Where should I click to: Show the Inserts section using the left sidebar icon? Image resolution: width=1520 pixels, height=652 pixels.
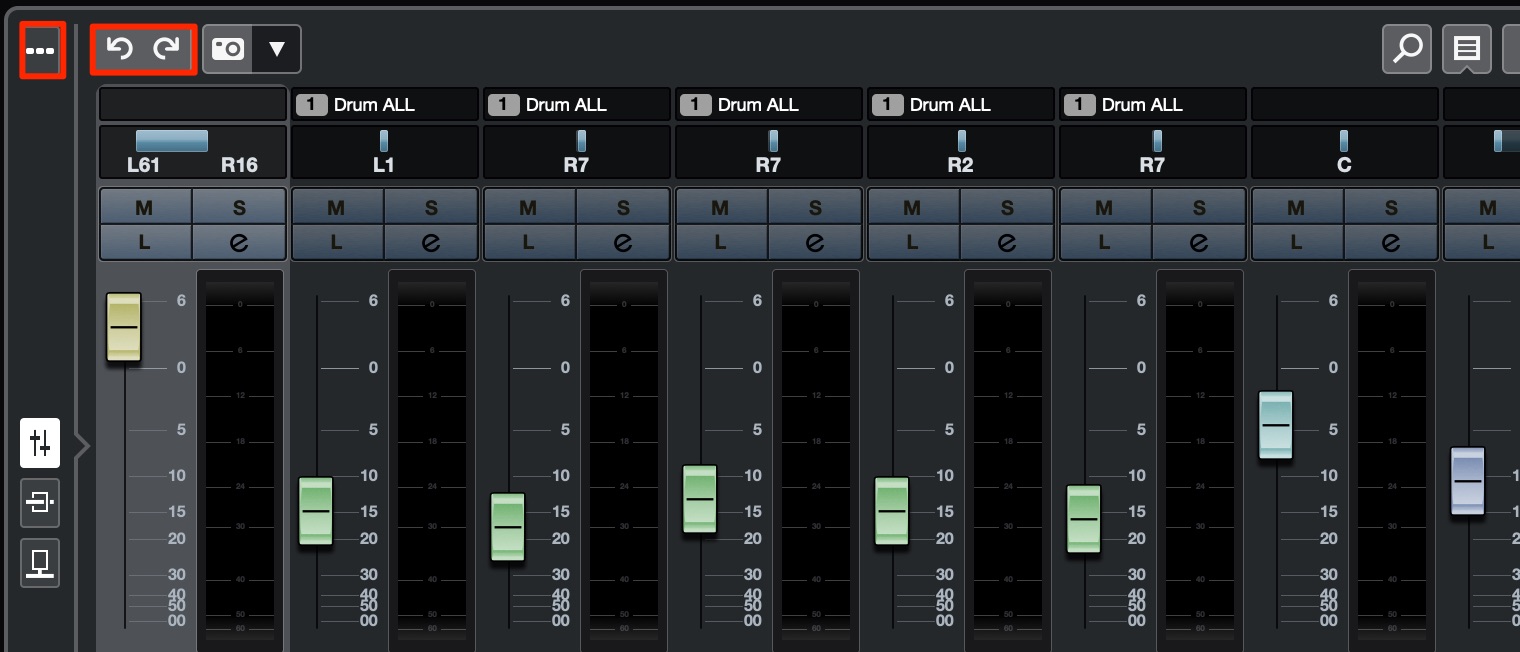click(40, 503)
